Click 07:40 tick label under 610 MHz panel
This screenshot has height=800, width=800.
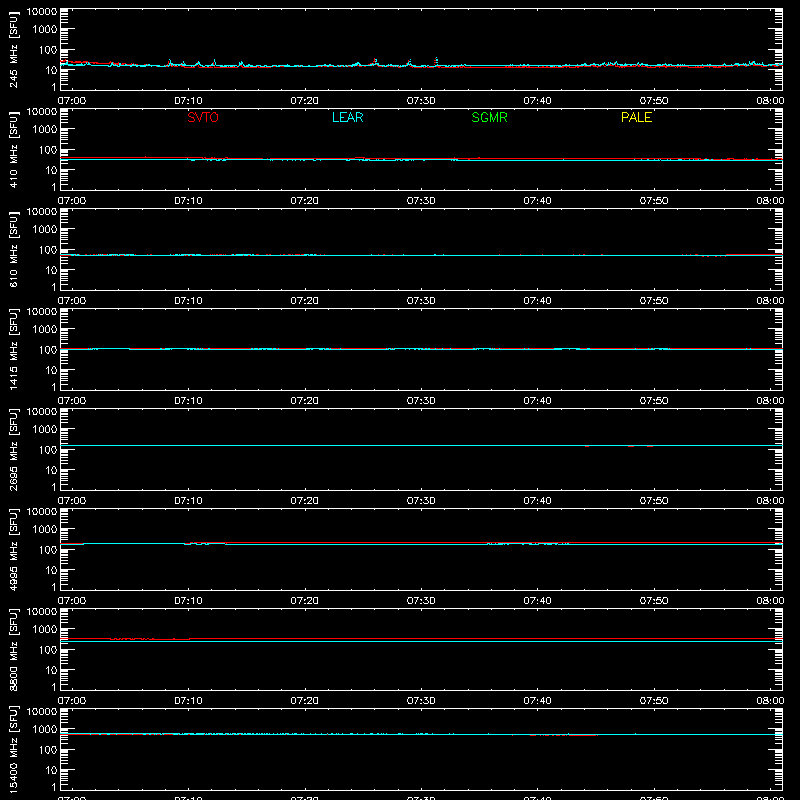pos(537,301)
